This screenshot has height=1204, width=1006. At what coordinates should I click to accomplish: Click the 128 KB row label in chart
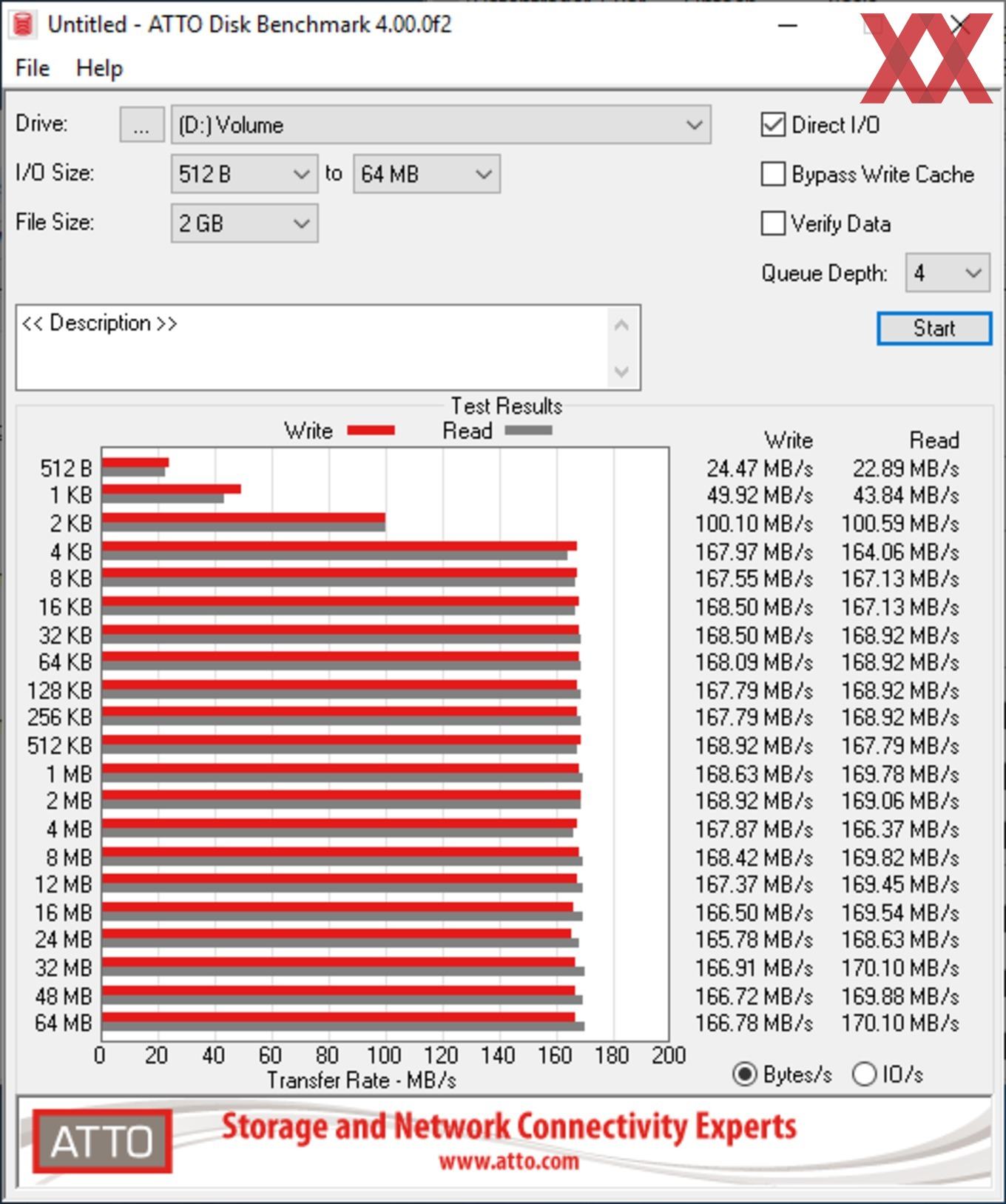coord(60,690)
